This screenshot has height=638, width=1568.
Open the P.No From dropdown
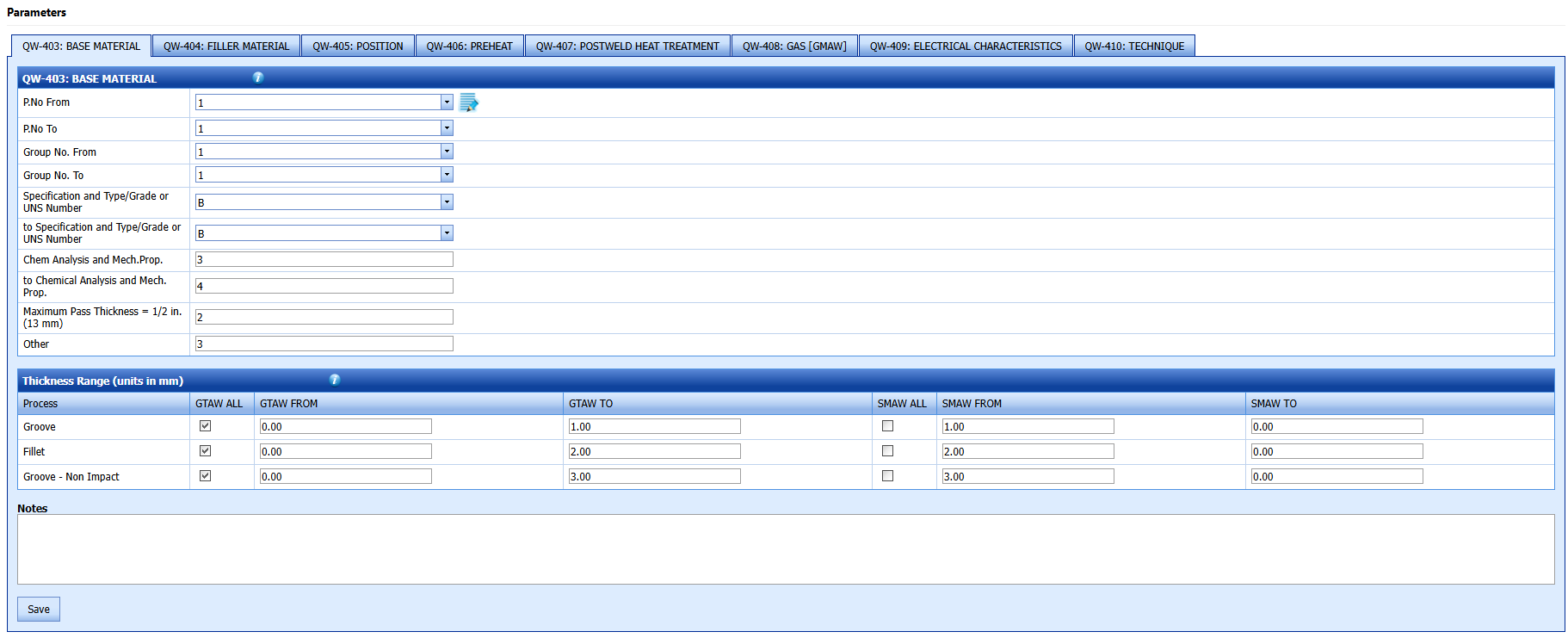(x=446, y=102)
